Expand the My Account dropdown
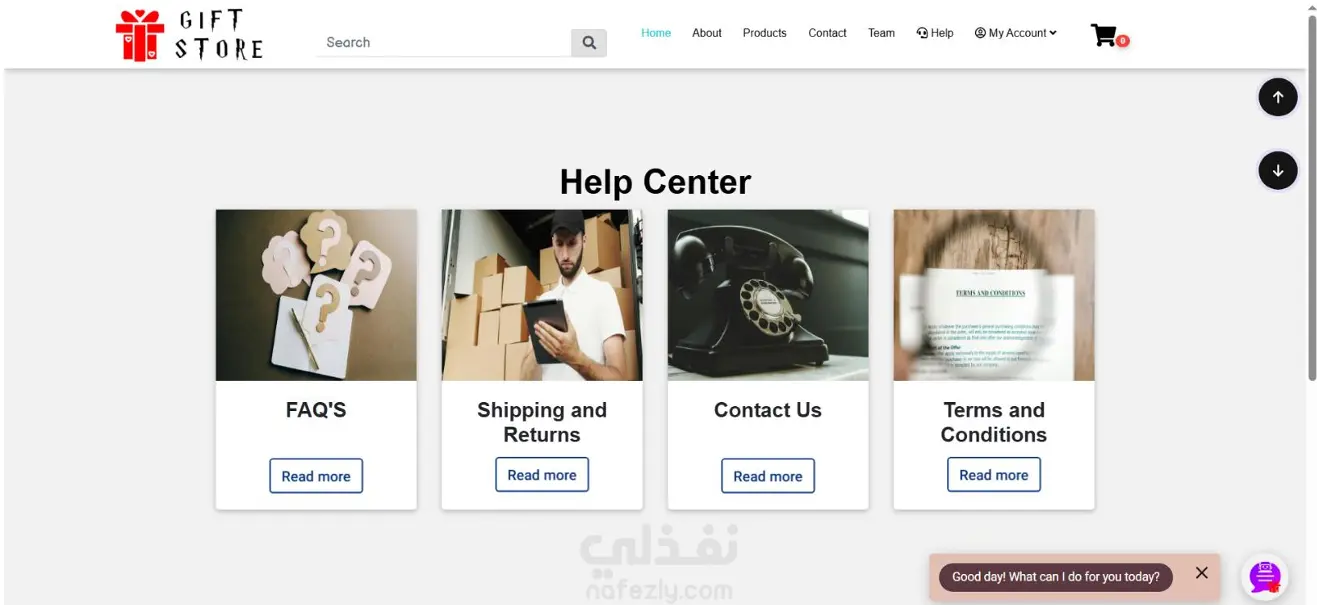 [x=1015, y=33]
